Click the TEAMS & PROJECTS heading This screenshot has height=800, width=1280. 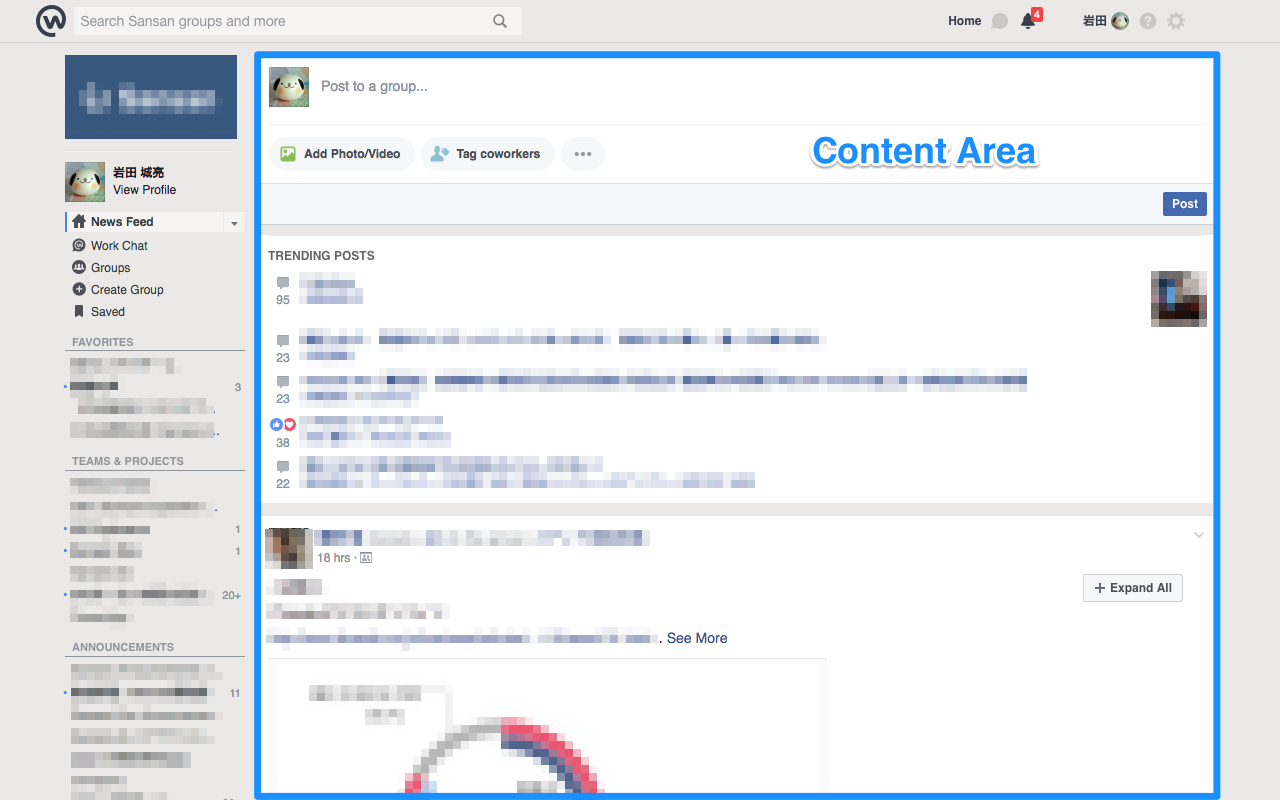128,461
